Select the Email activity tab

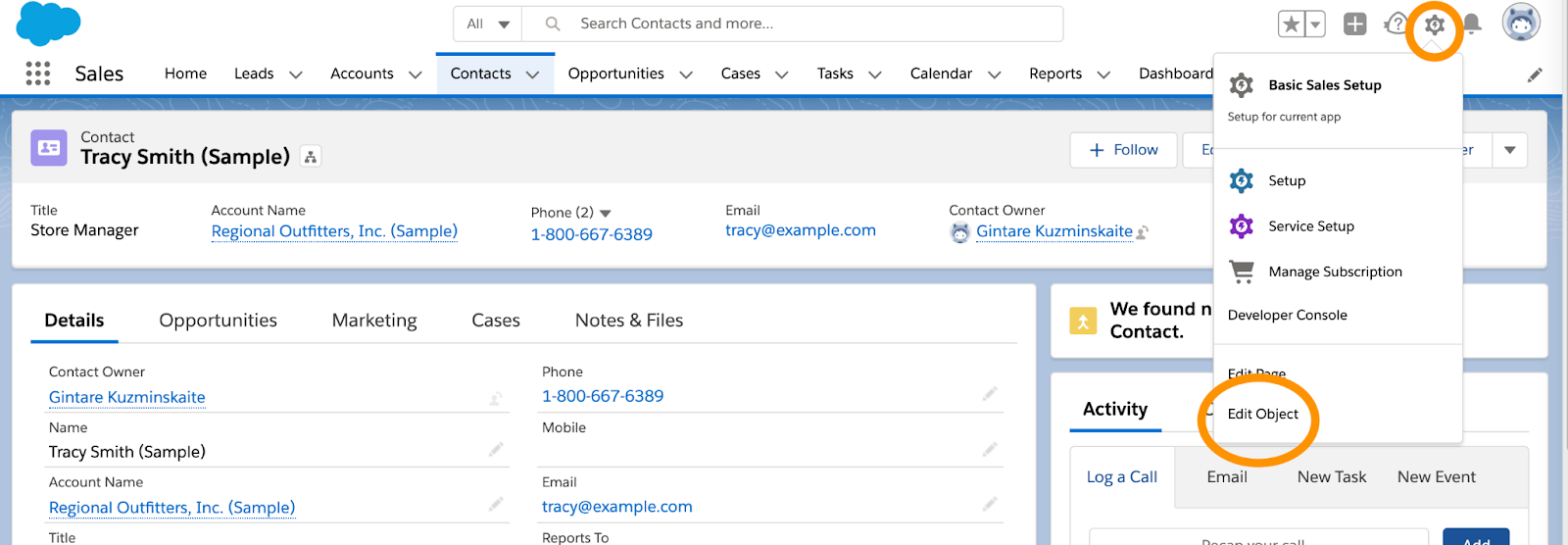pyautogui.click(x=1227, y=477)
